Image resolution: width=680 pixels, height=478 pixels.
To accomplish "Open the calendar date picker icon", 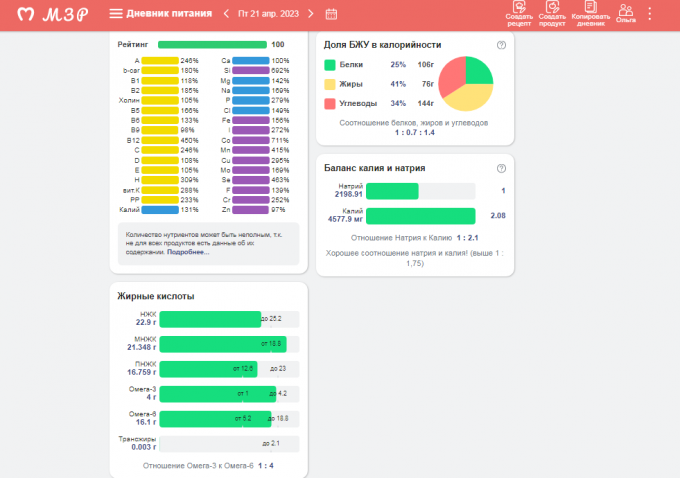I will click(332, 14).
